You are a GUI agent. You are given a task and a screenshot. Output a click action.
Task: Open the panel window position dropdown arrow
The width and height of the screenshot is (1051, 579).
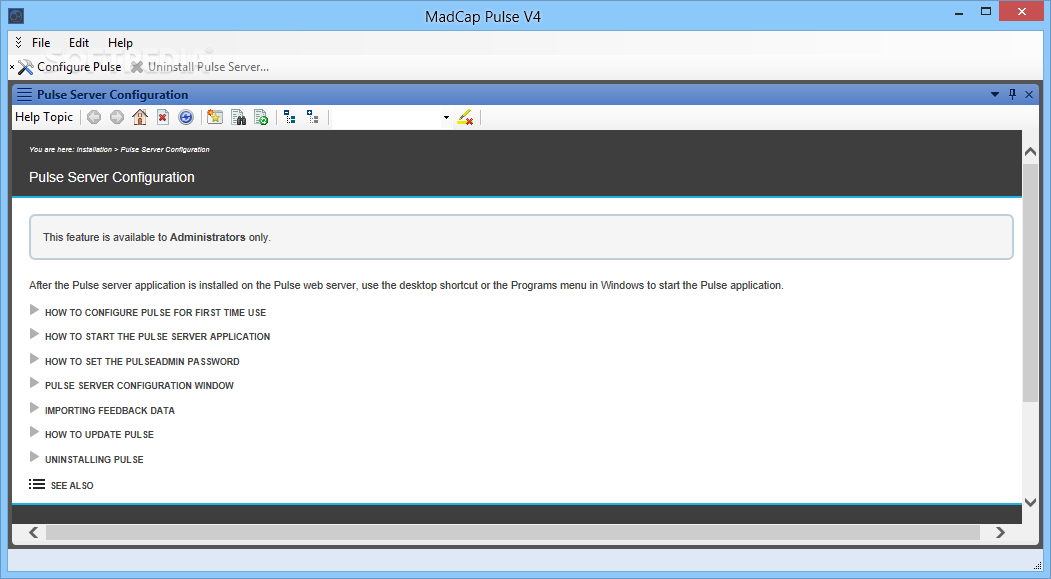point(995,94)
